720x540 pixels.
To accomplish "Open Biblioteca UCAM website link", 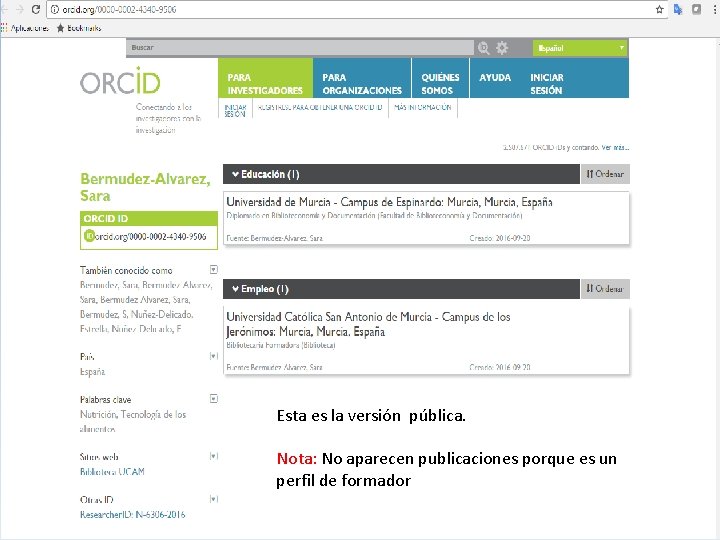I will tap(112, 472).
